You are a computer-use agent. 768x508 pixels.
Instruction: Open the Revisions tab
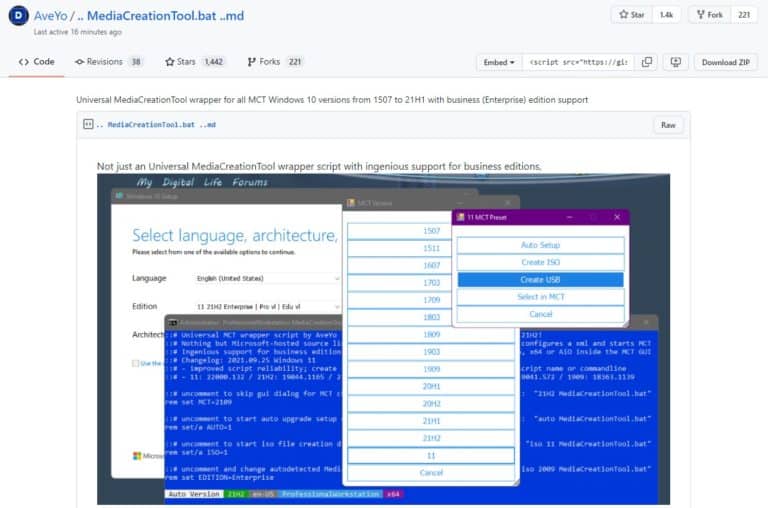pos(108,62)
